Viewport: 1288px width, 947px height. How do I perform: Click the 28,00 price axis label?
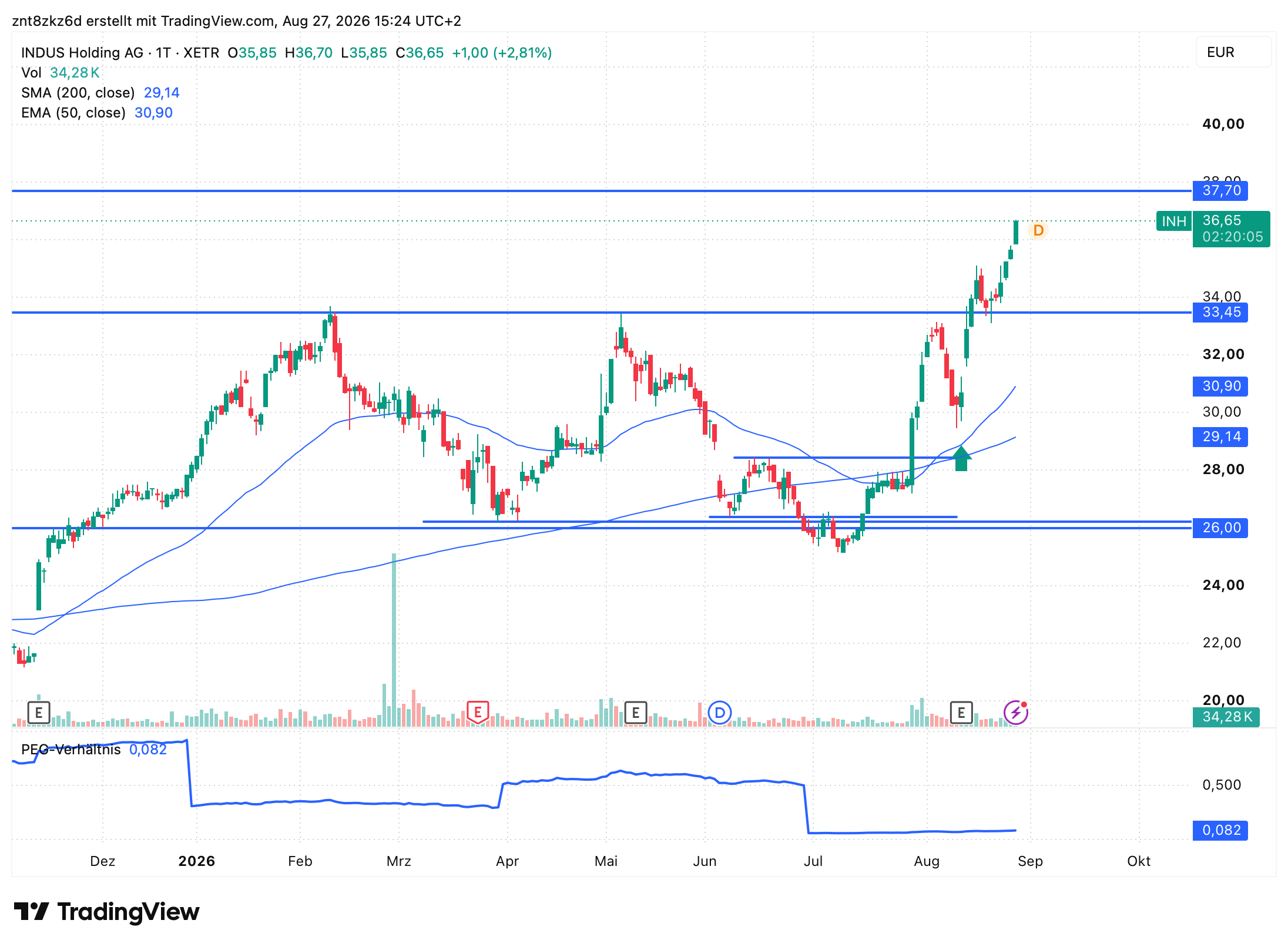pos(1223,469)
